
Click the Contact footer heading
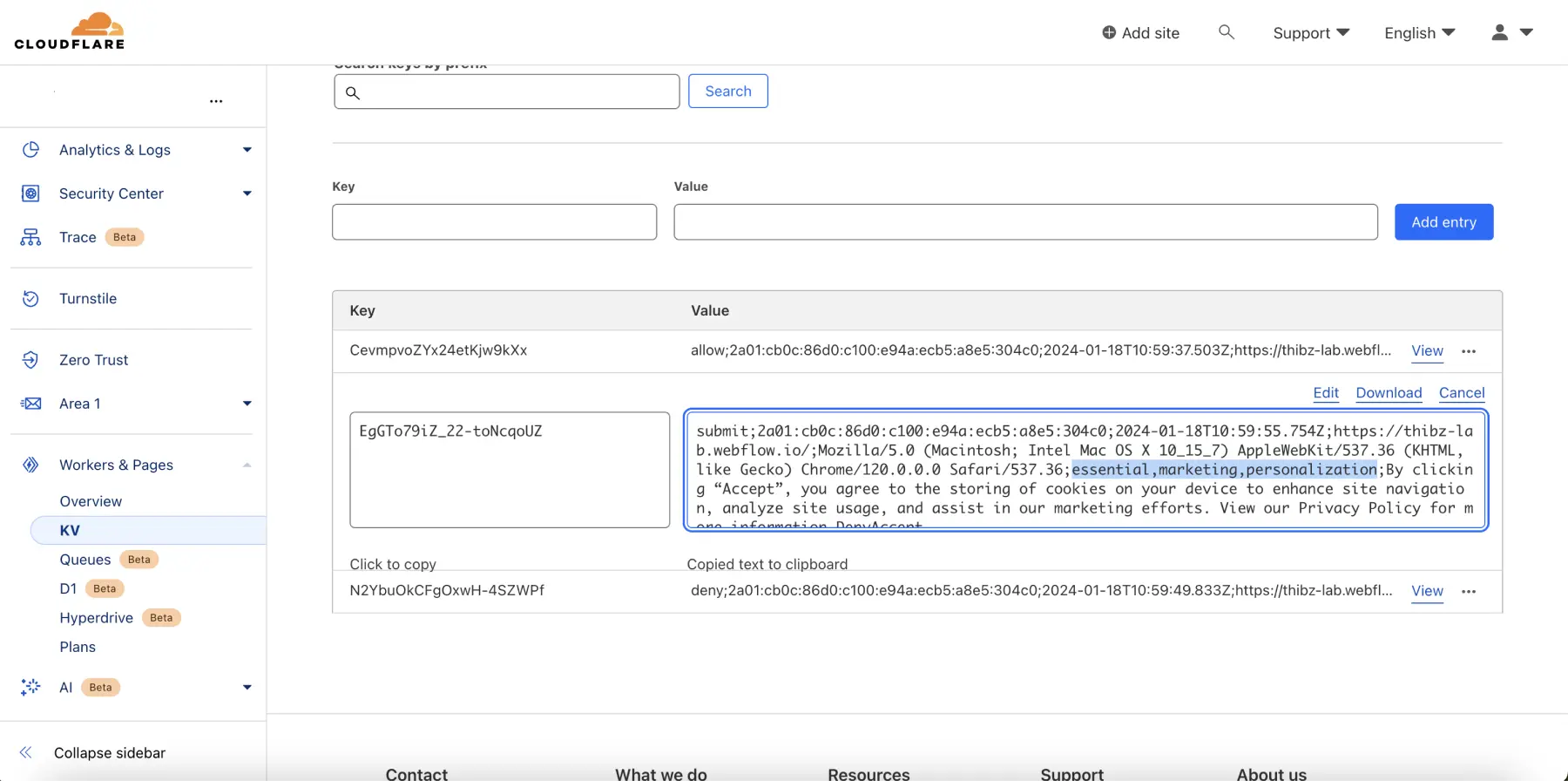click(x=416, y=773)
